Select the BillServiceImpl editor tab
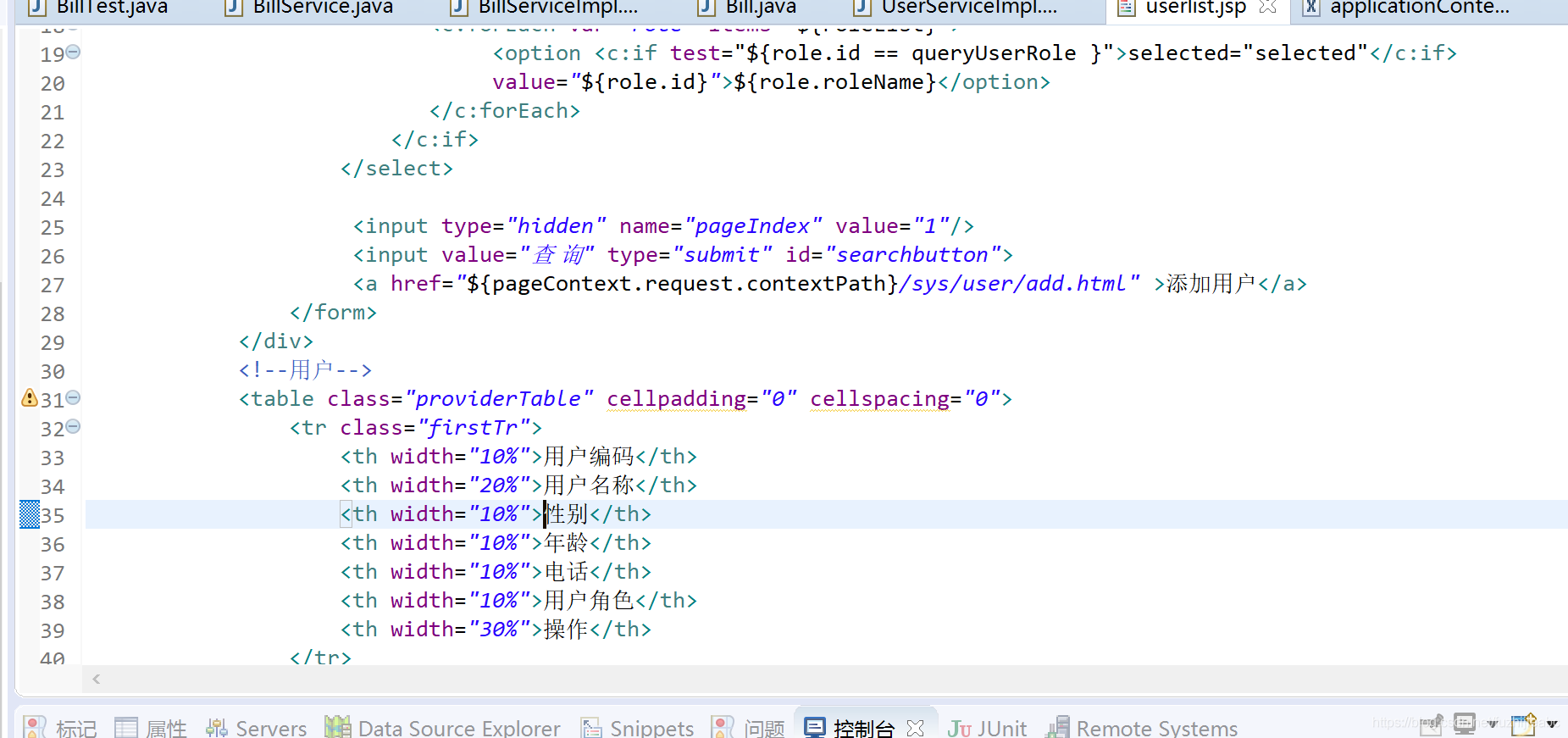 tap(557, 8)
